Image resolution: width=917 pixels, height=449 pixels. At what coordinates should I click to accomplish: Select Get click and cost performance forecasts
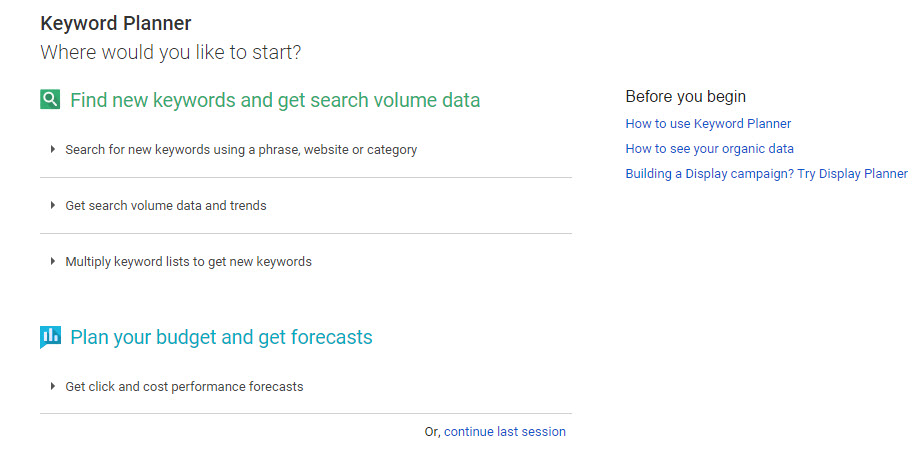point(184,386)
